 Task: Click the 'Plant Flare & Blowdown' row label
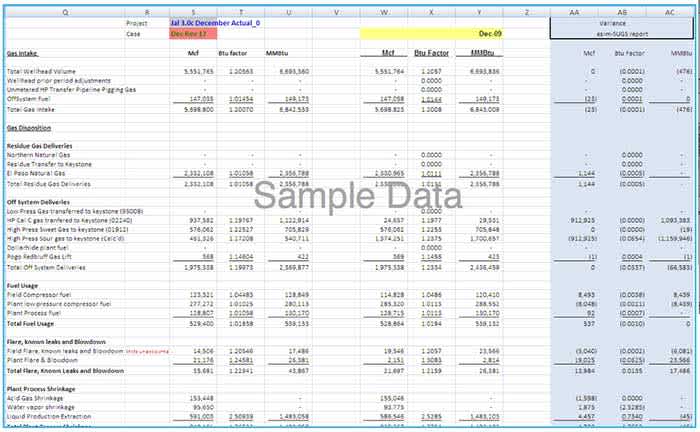click(42, 360)
